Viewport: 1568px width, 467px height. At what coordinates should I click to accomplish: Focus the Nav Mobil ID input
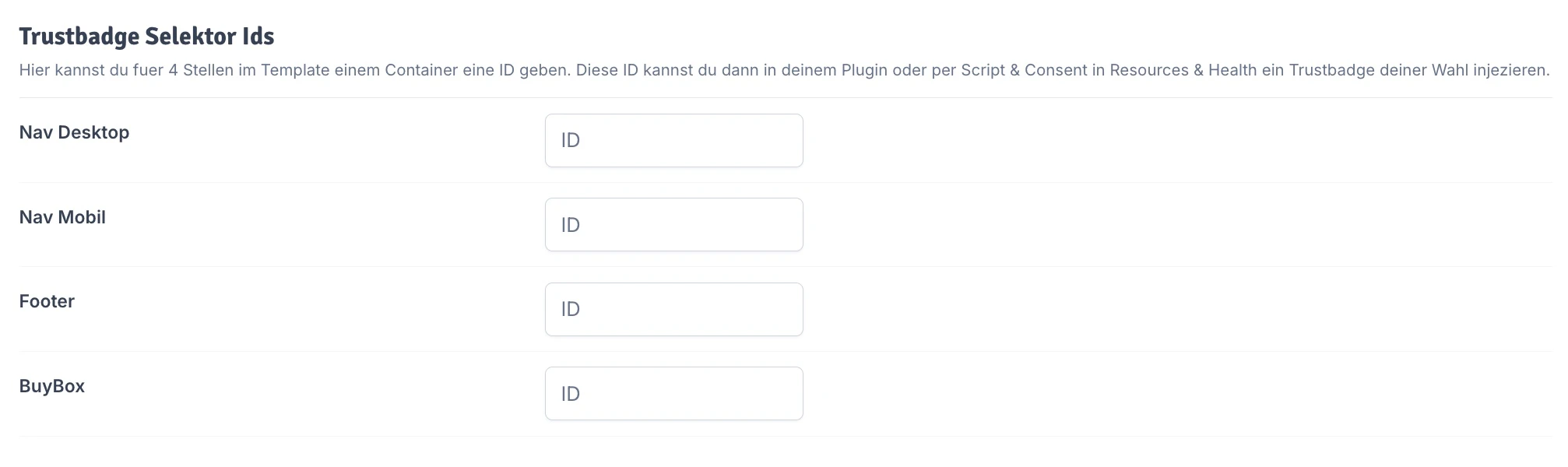click(x=674, y=224)
